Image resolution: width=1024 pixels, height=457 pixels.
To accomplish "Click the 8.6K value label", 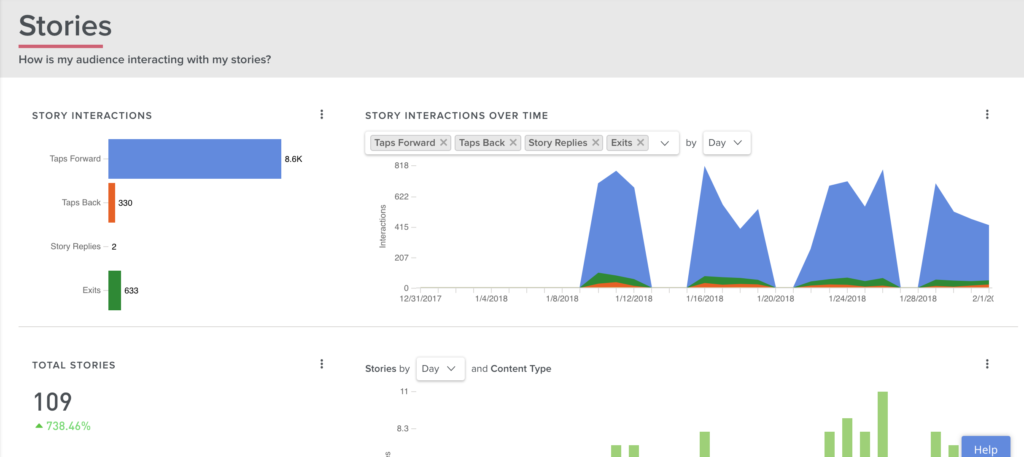I will pyautogui.click(x=293, y=159).
